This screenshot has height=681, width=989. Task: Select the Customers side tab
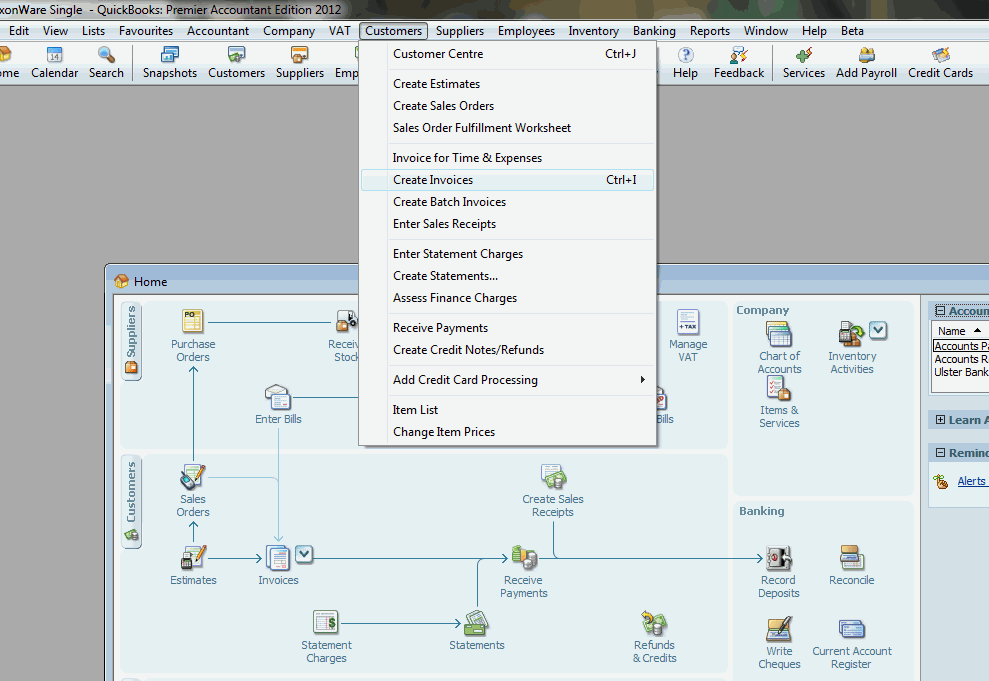coord(132,501)
